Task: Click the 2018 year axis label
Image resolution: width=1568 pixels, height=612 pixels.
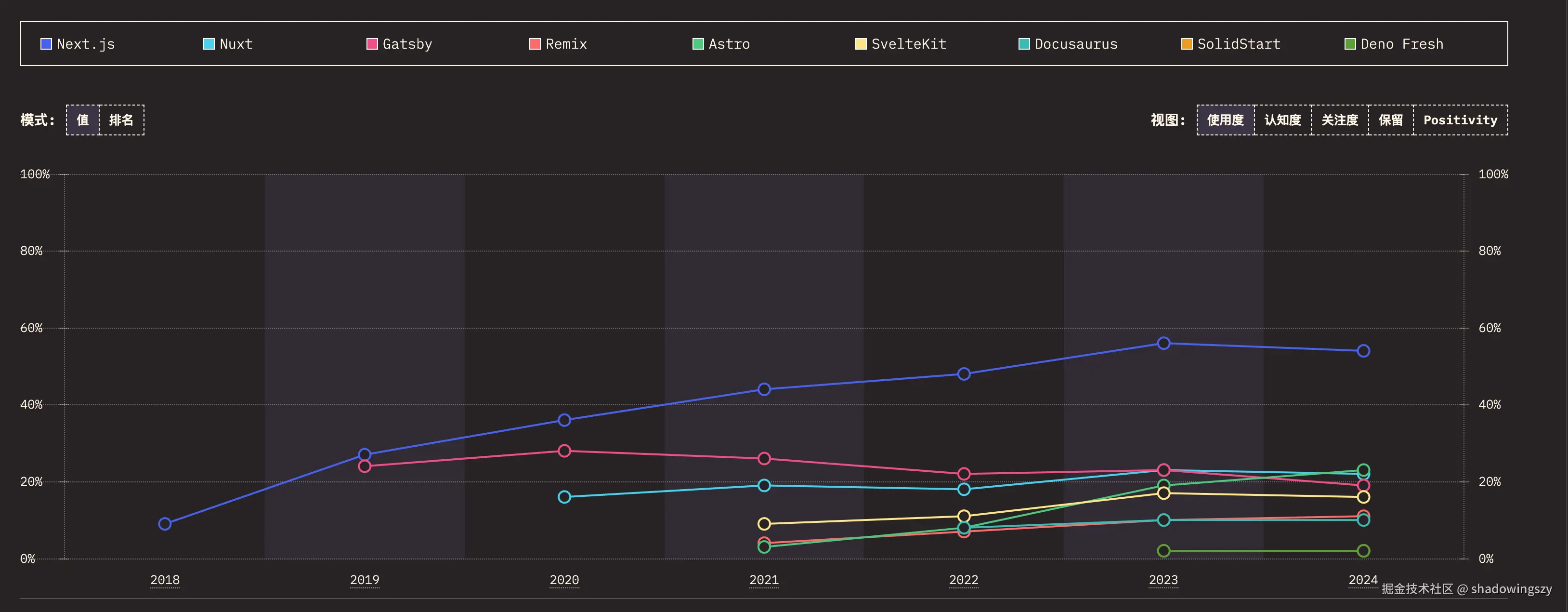Action: pos(165,580)
